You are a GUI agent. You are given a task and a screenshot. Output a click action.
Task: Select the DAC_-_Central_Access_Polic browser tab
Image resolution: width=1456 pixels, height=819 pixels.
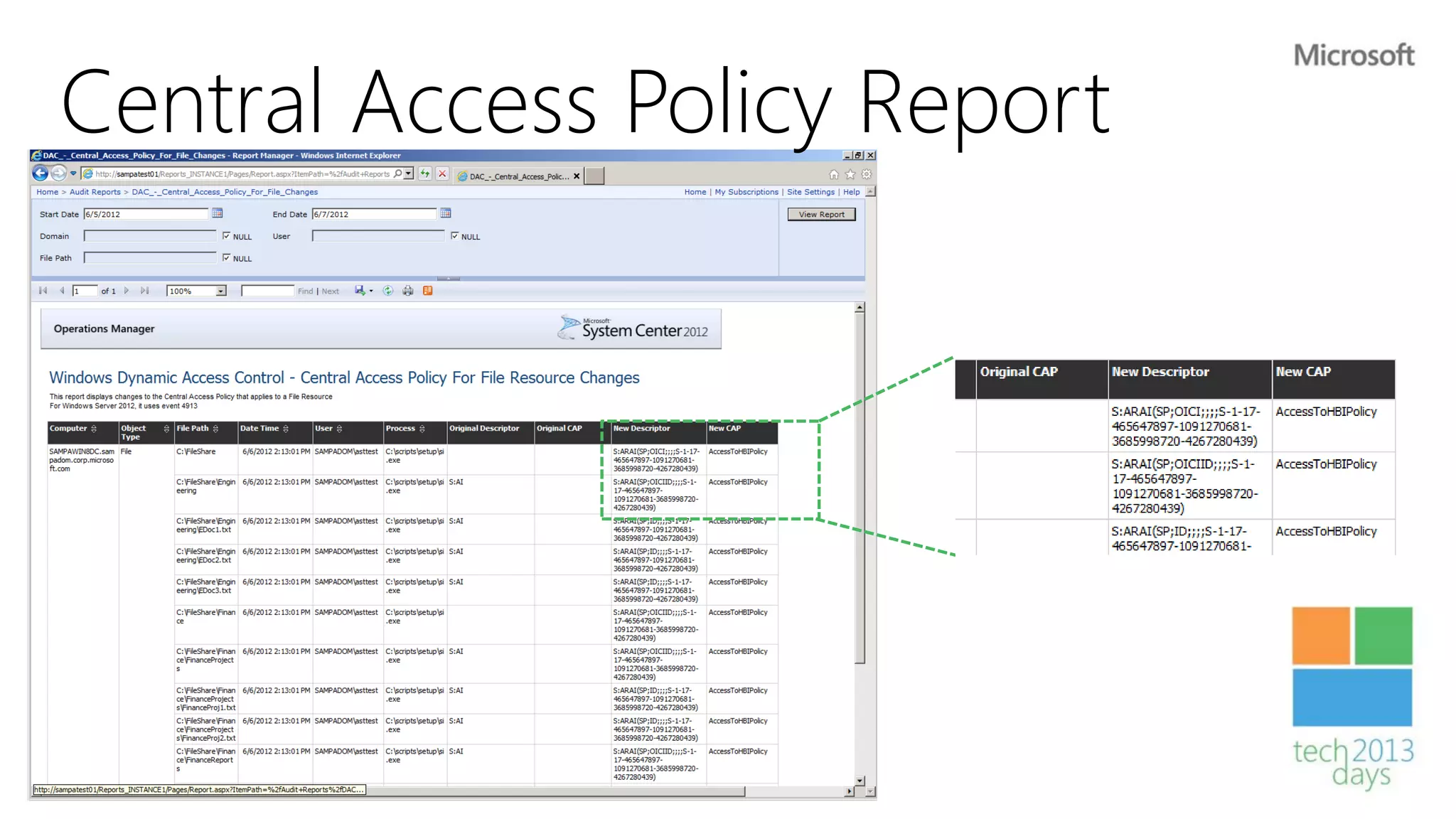[518, 176]
